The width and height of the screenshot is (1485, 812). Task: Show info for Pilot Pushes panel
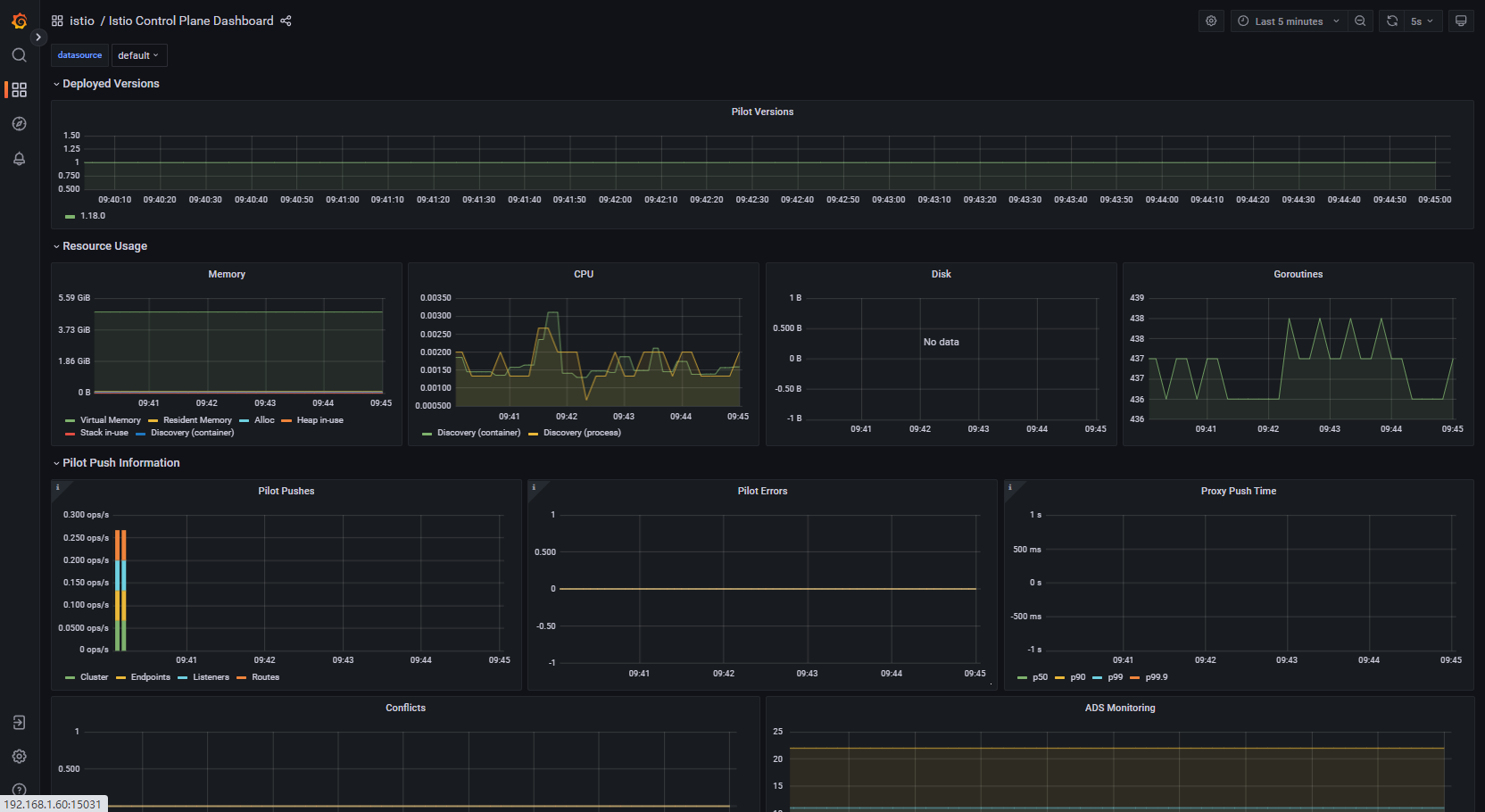click(x=58, y=487)
